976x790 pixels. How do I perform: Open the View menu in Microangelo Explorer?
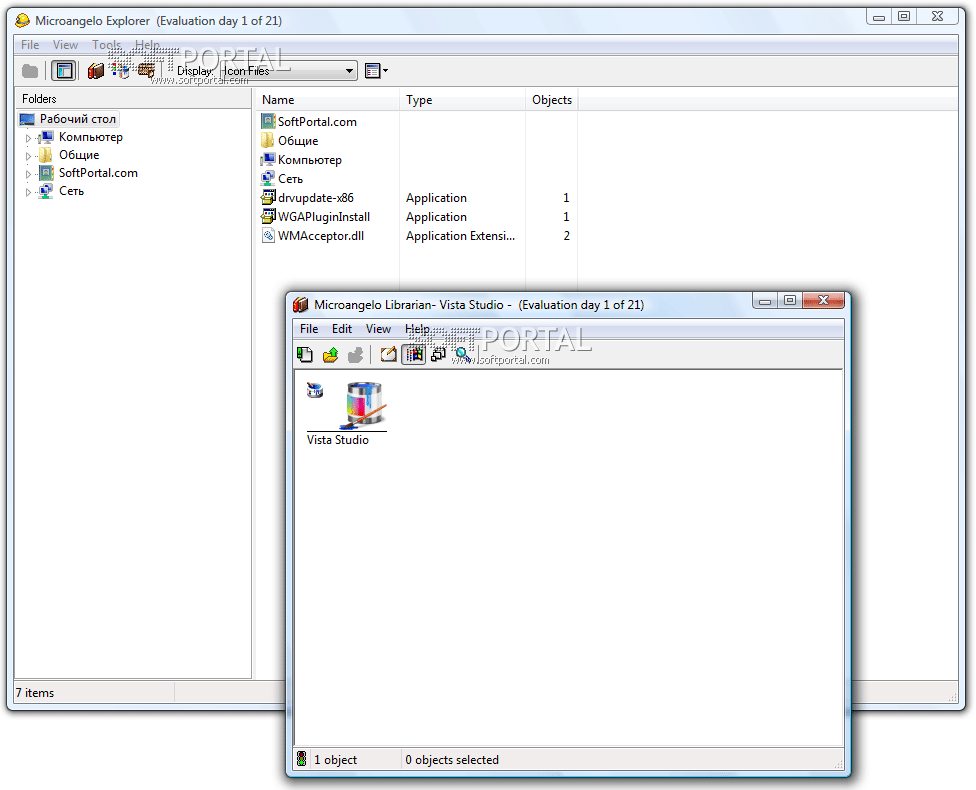click(x=65, y=45)
